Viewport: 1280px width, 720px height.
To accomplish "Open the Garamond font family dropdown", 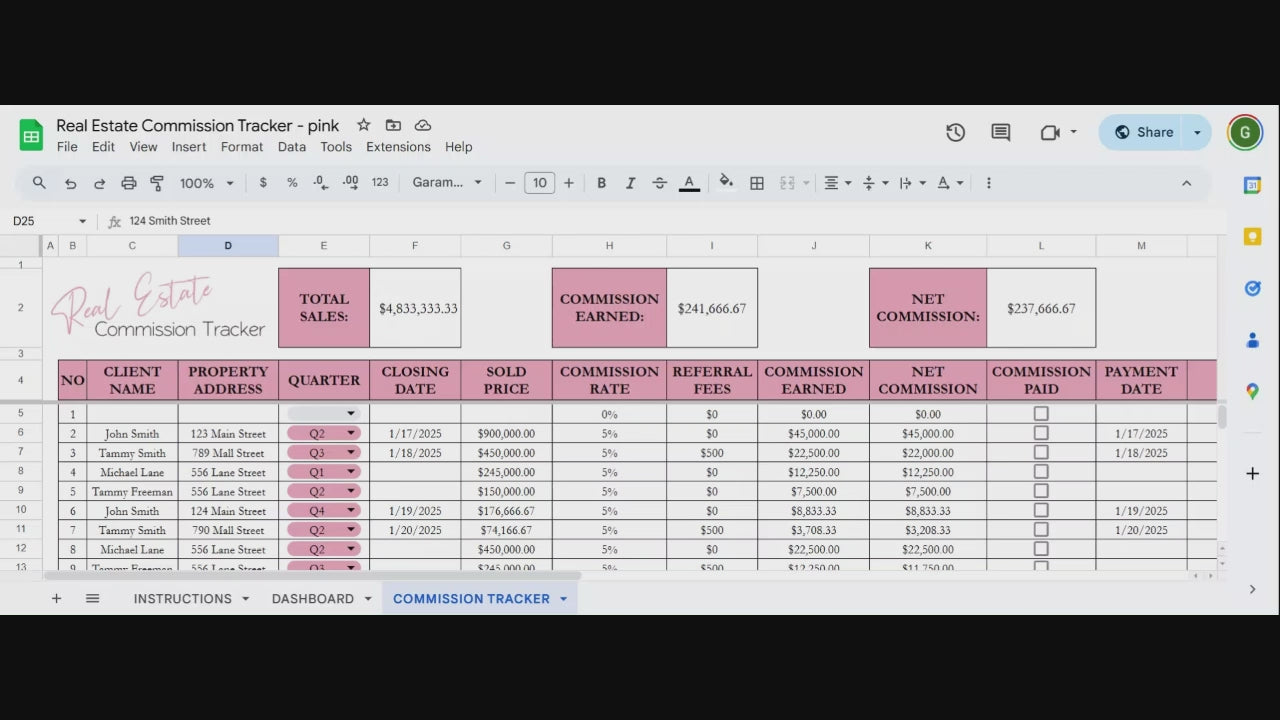I will (x=447, y=183).
